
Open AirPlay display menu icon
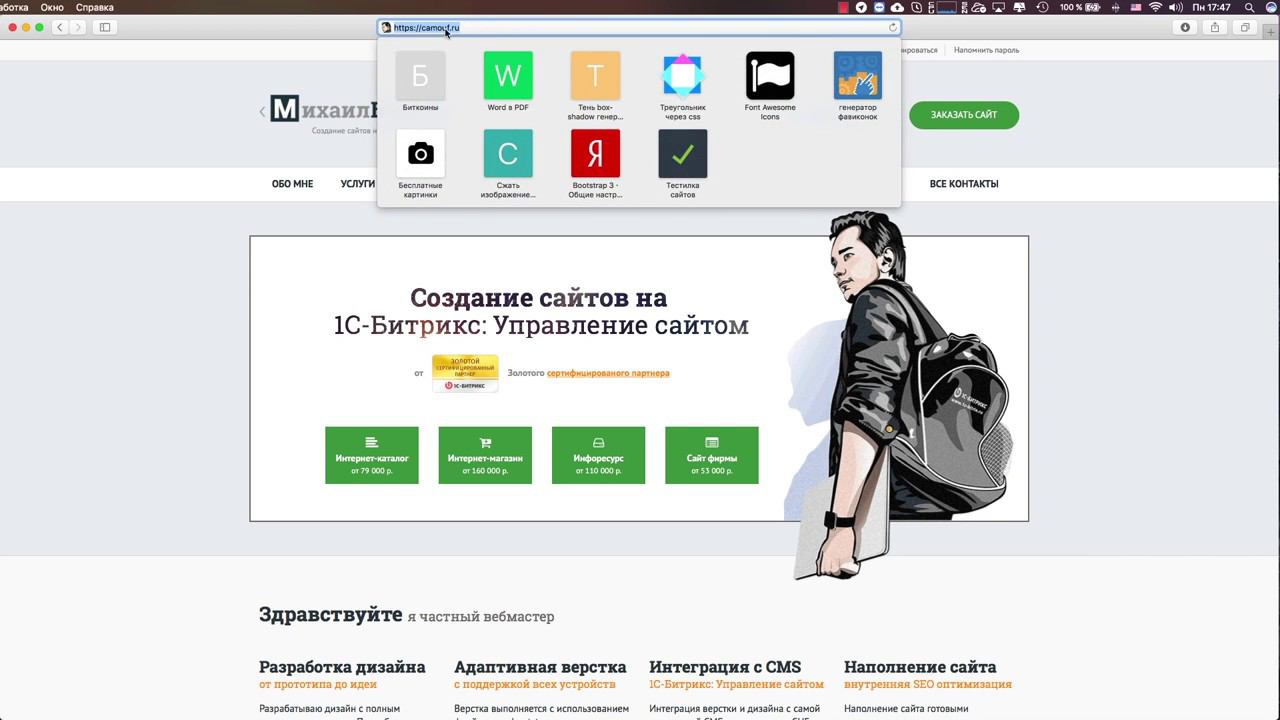[x=998, y=7]
